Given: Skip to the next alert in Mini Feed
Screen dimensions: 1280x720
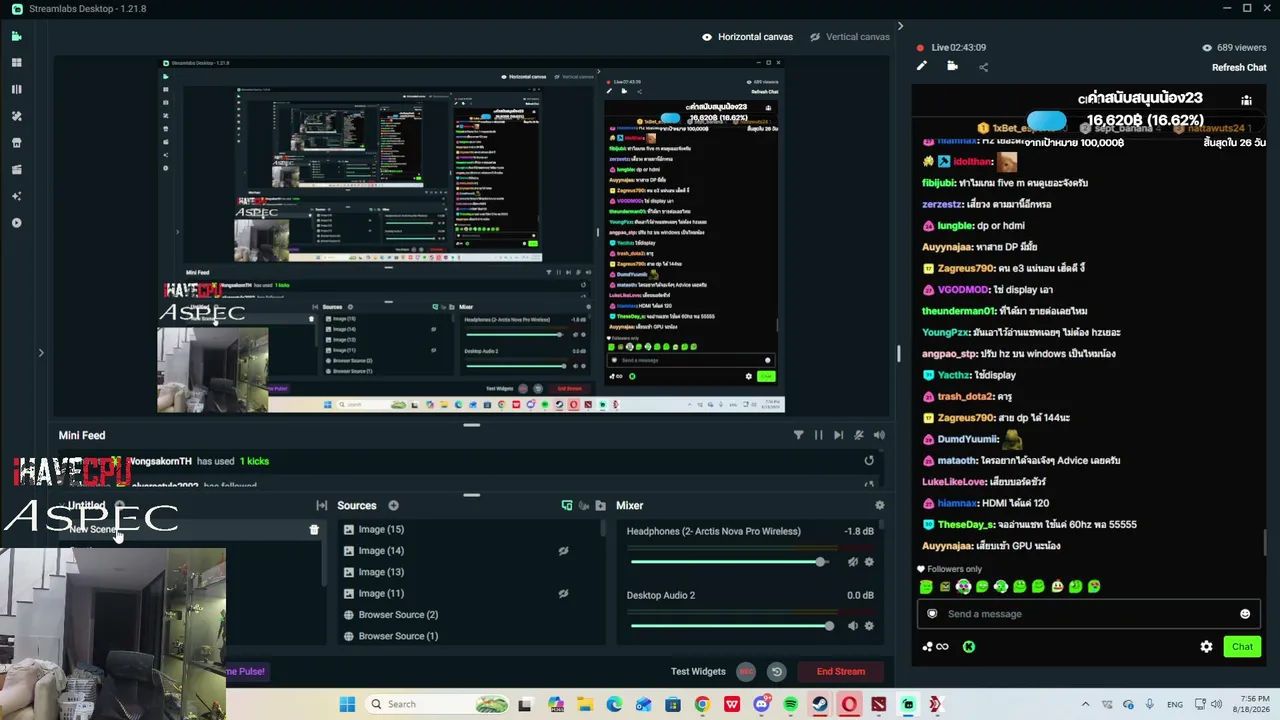Looking at the screenshot, I should 838,435.
